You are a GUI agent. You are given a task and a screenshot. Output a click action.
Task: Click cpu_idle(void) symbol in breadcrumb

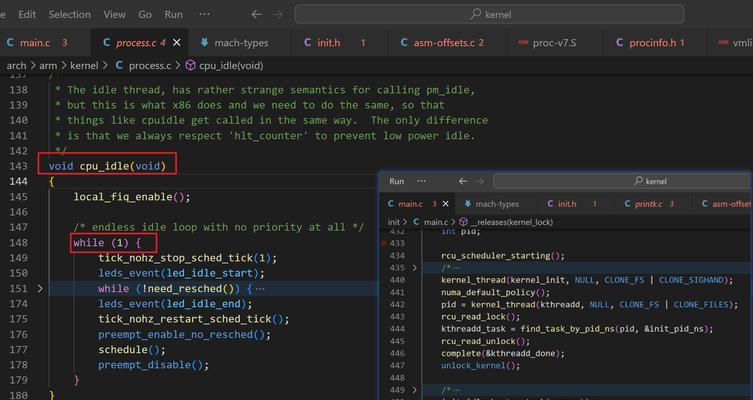coord(231,65)
